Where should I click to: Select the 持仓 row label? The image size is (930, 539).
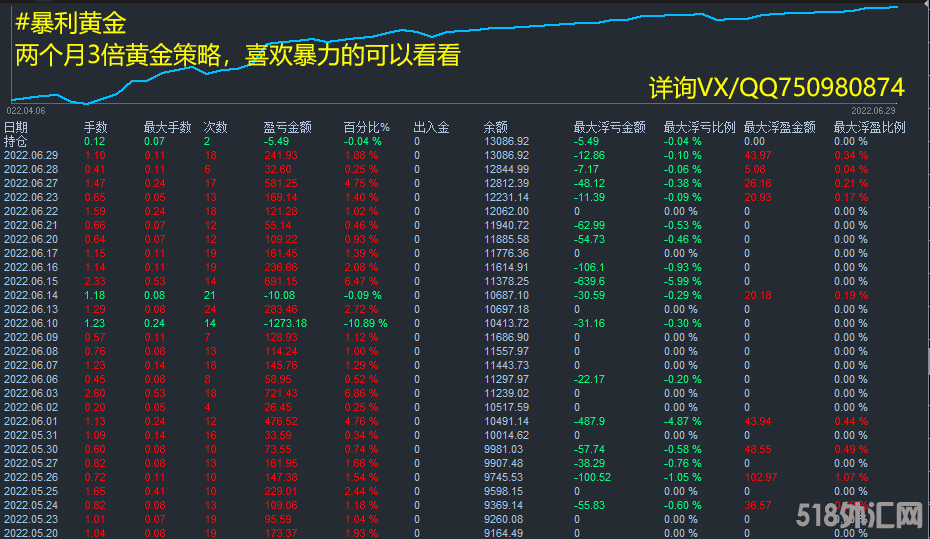(x=16, y=141)
